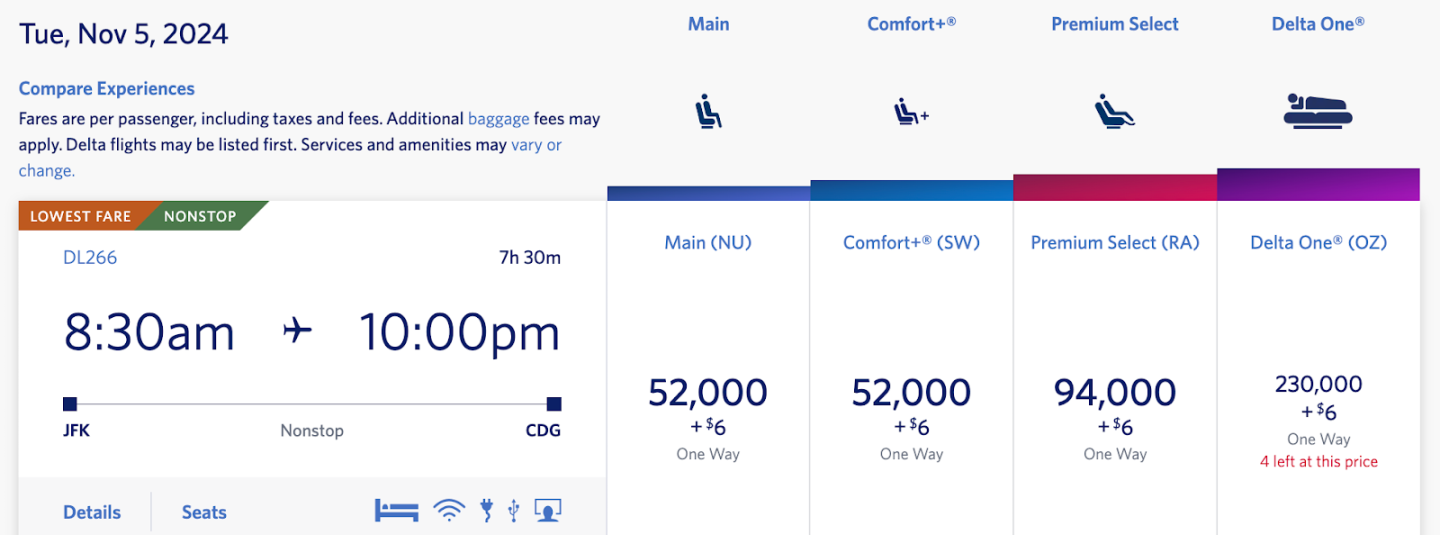Viewport: 1440px width, 535px height.
Task: Open the Seats tab for DL266
Action: [204, 512]
